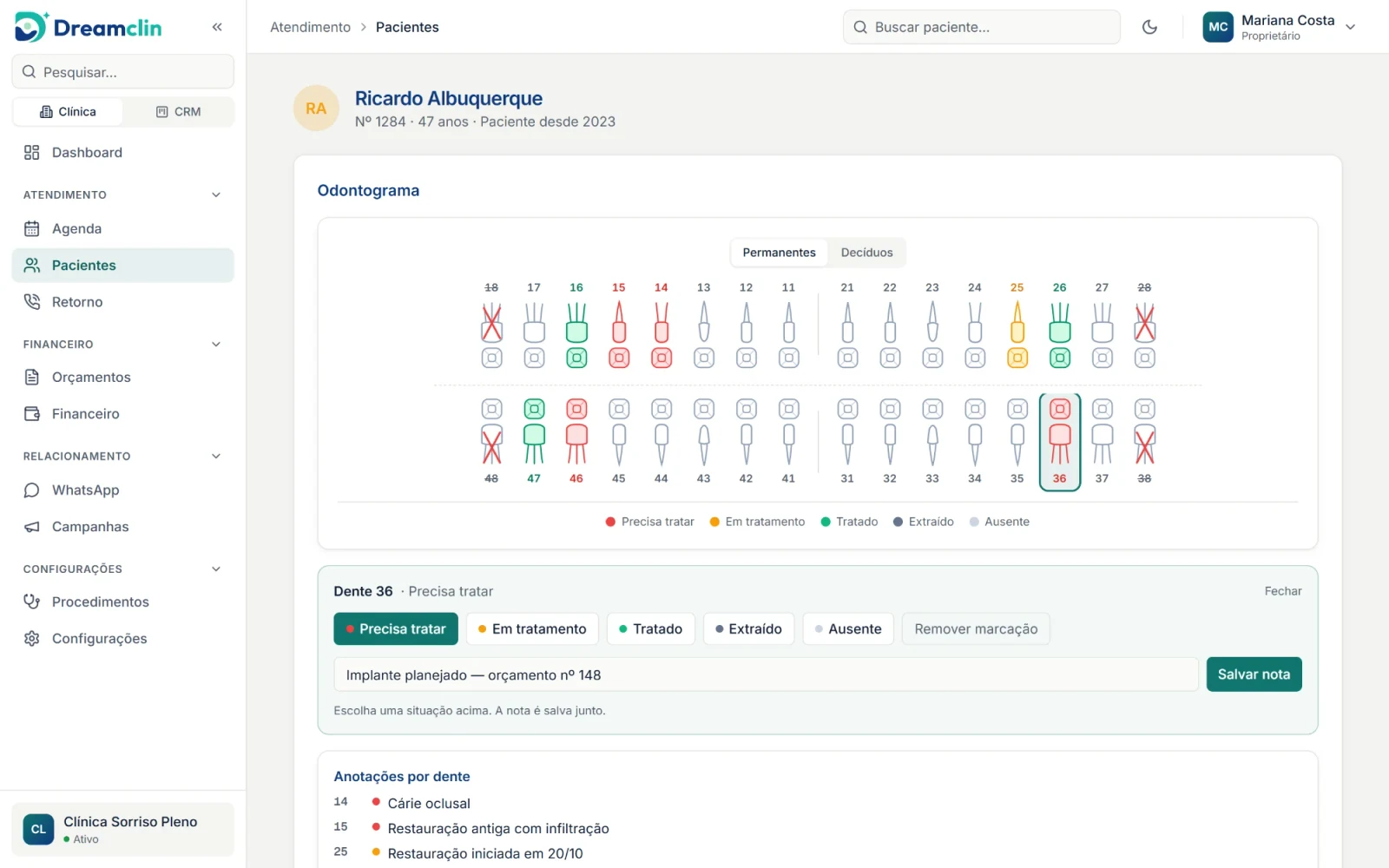Mark tooth 36 as Tratado

click(651, 629)
